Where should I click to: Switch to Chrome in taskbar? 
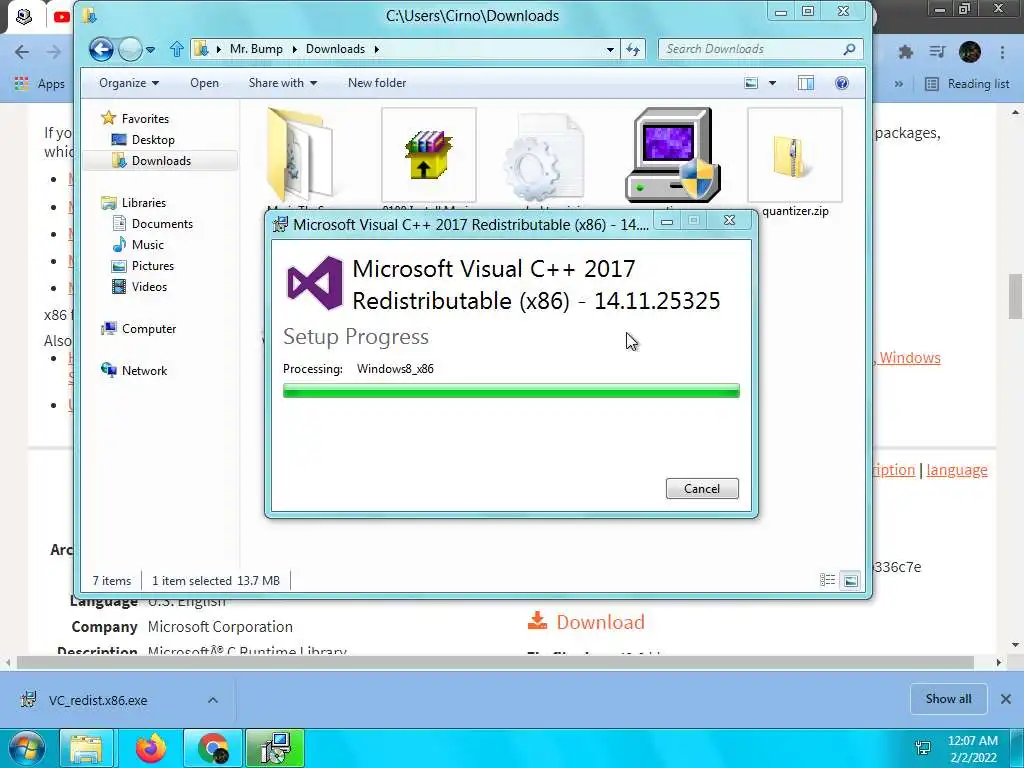[x=213, y=748]
